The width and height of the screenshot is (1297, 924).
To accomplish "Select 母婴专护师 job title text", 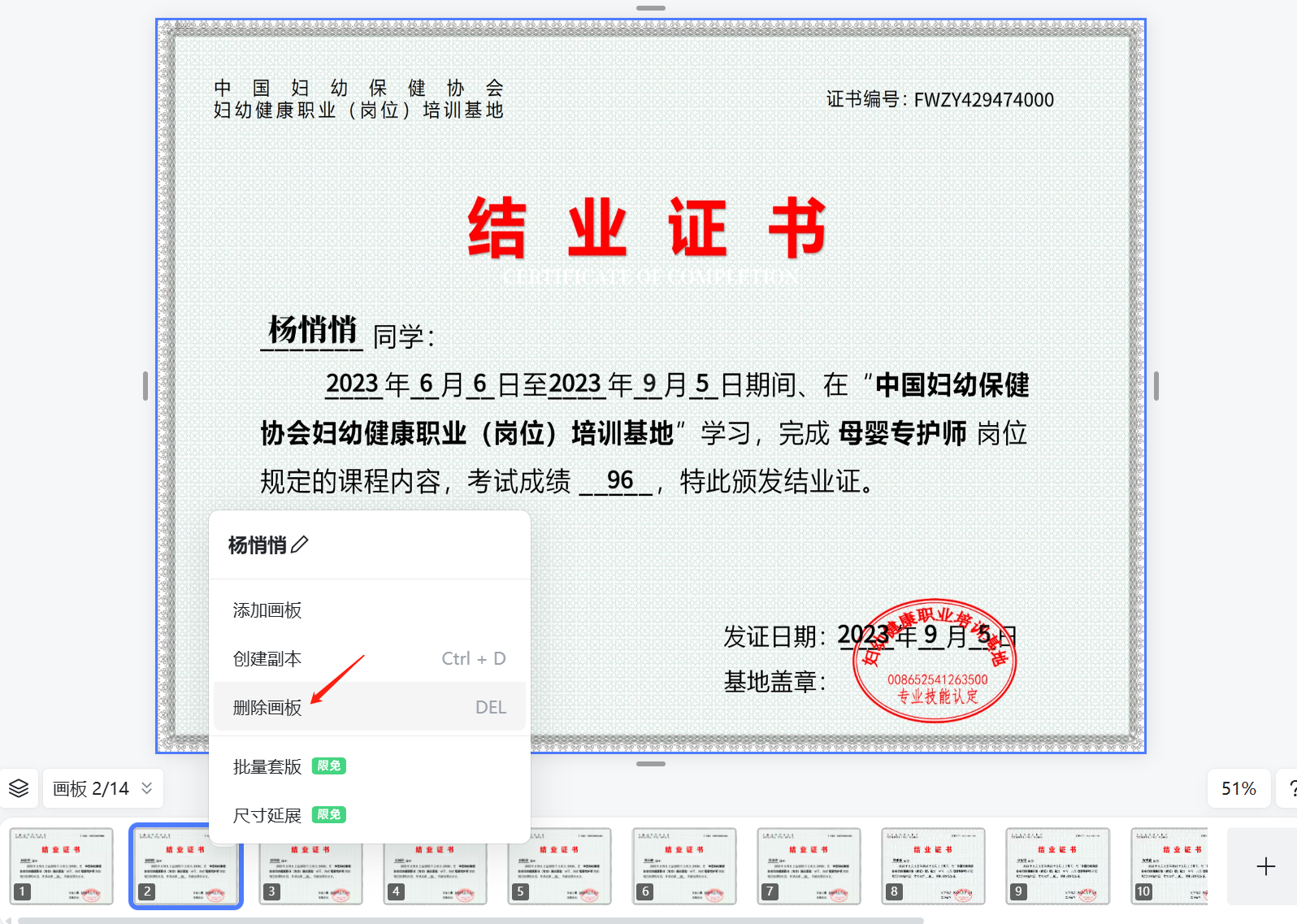I will [903, 433].
